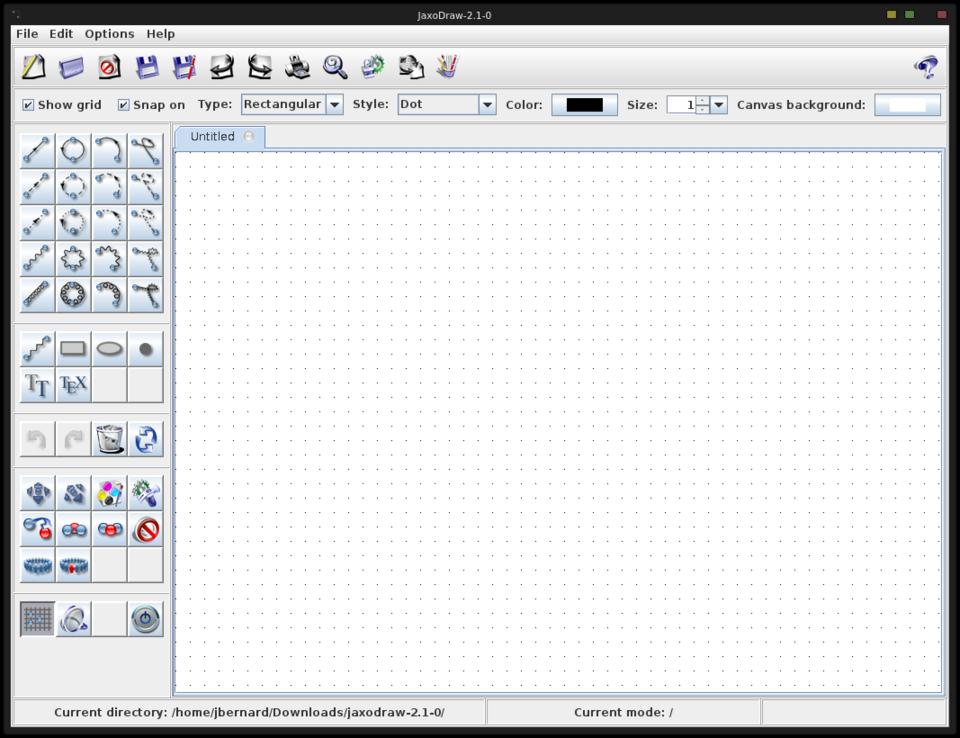Select the fermion line tool
The image size is (960, 738).
click(37, 151)
